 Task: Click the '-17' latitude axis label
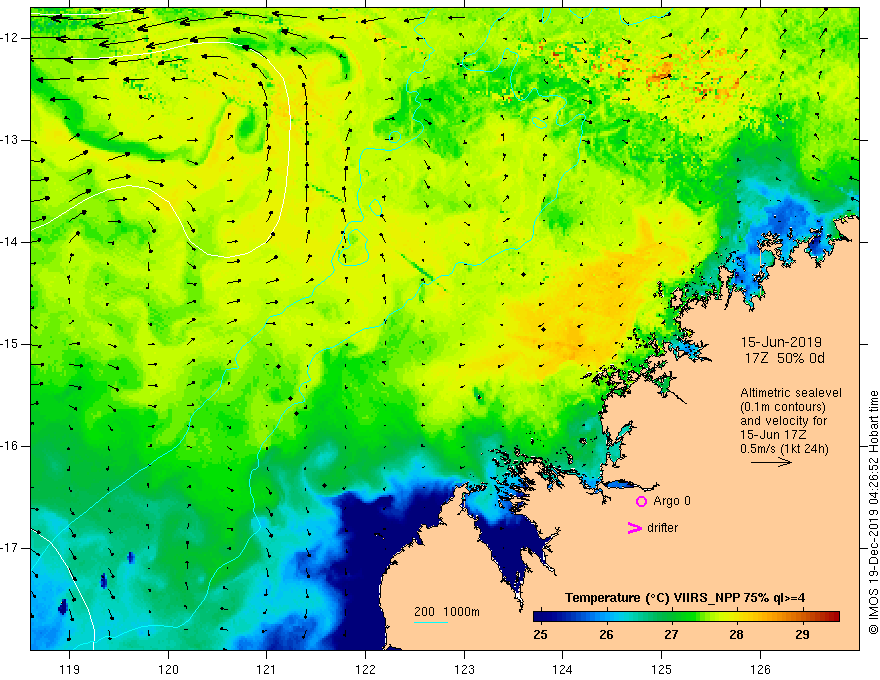[11, 548]
